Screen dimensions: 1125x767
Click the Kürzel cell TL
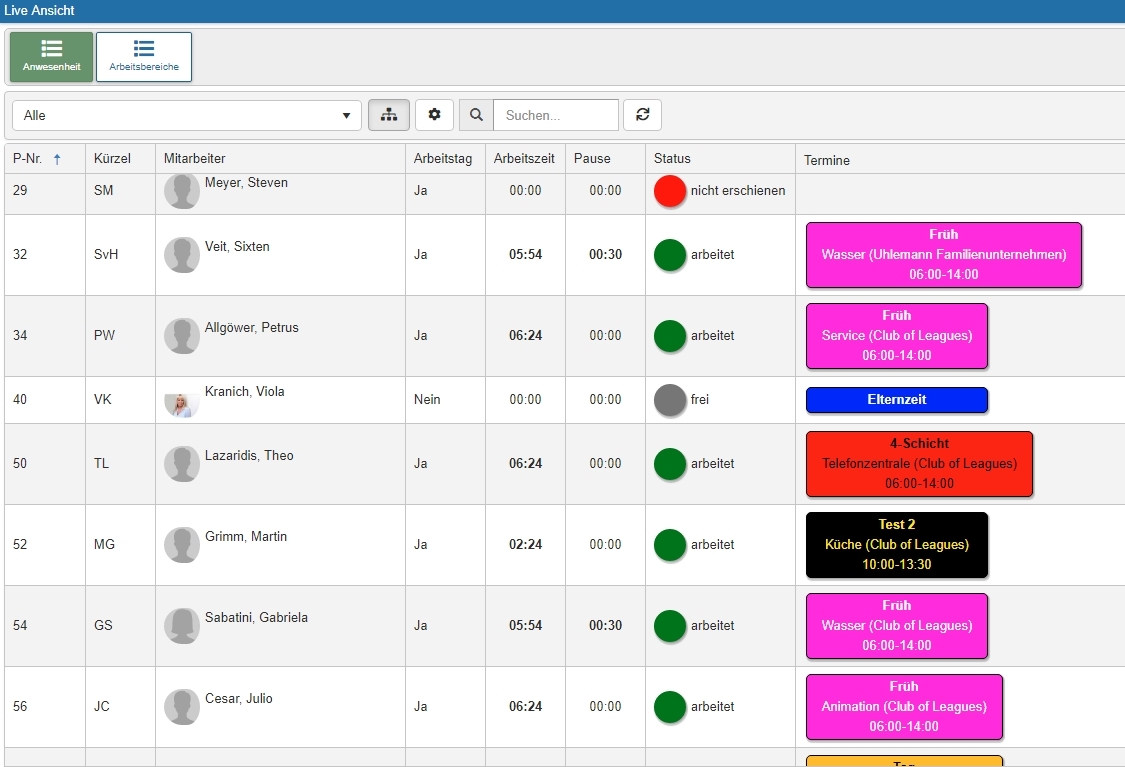coord(101,464)
